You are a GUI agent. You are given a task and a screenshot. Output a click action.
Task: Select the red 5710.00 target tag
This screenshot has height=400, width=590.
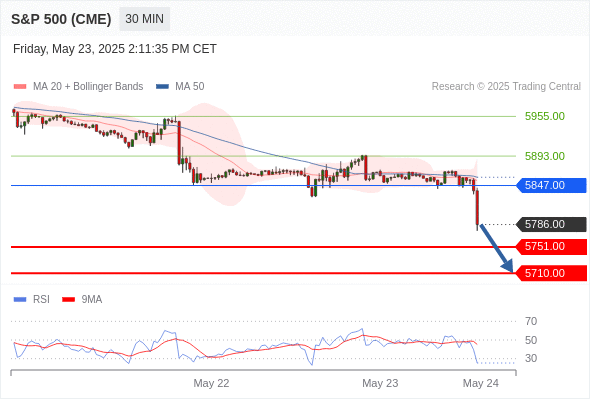click(551, 273)
